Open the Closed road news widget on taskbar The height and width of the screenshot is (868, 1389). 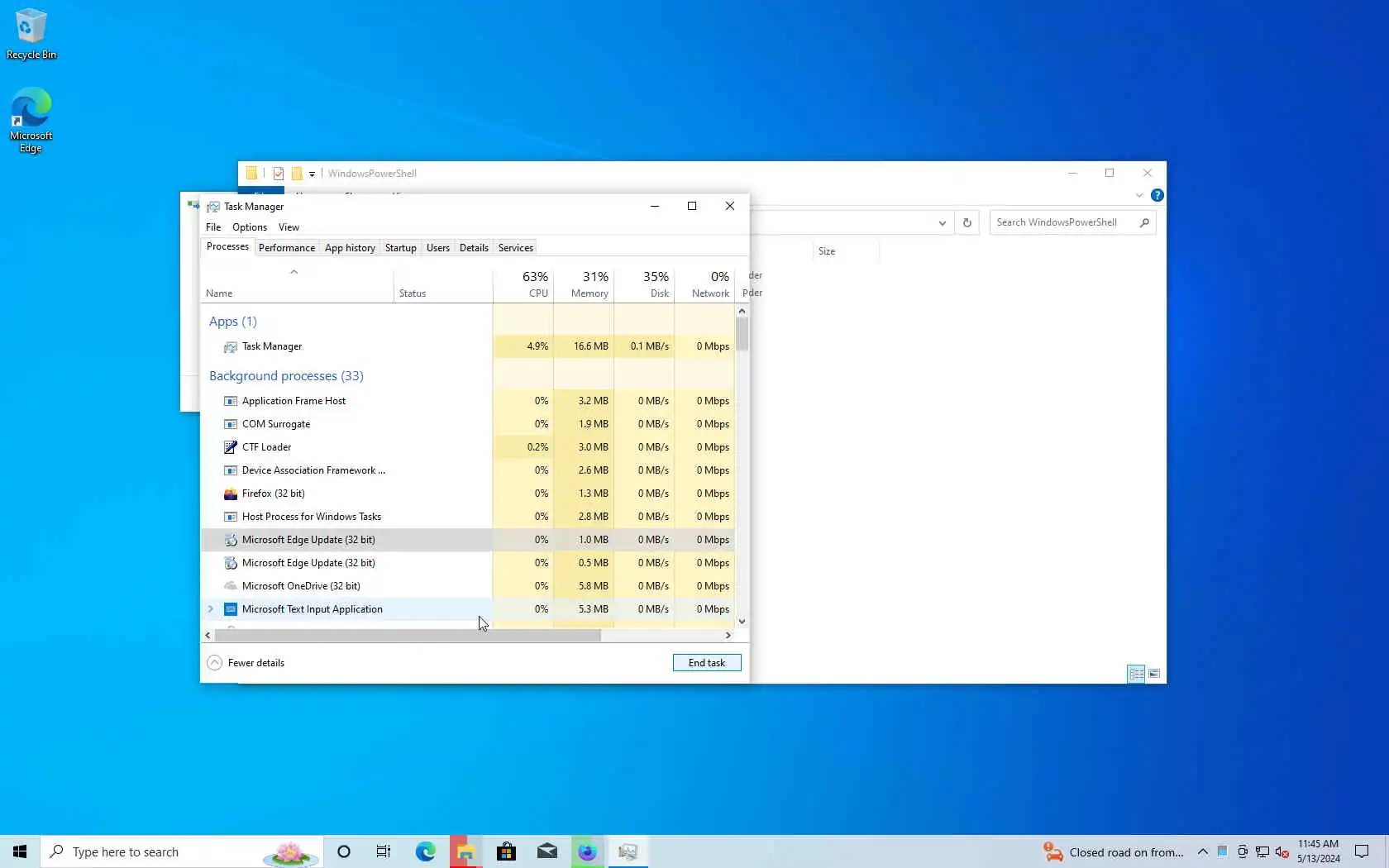[x=1114, y=852]
